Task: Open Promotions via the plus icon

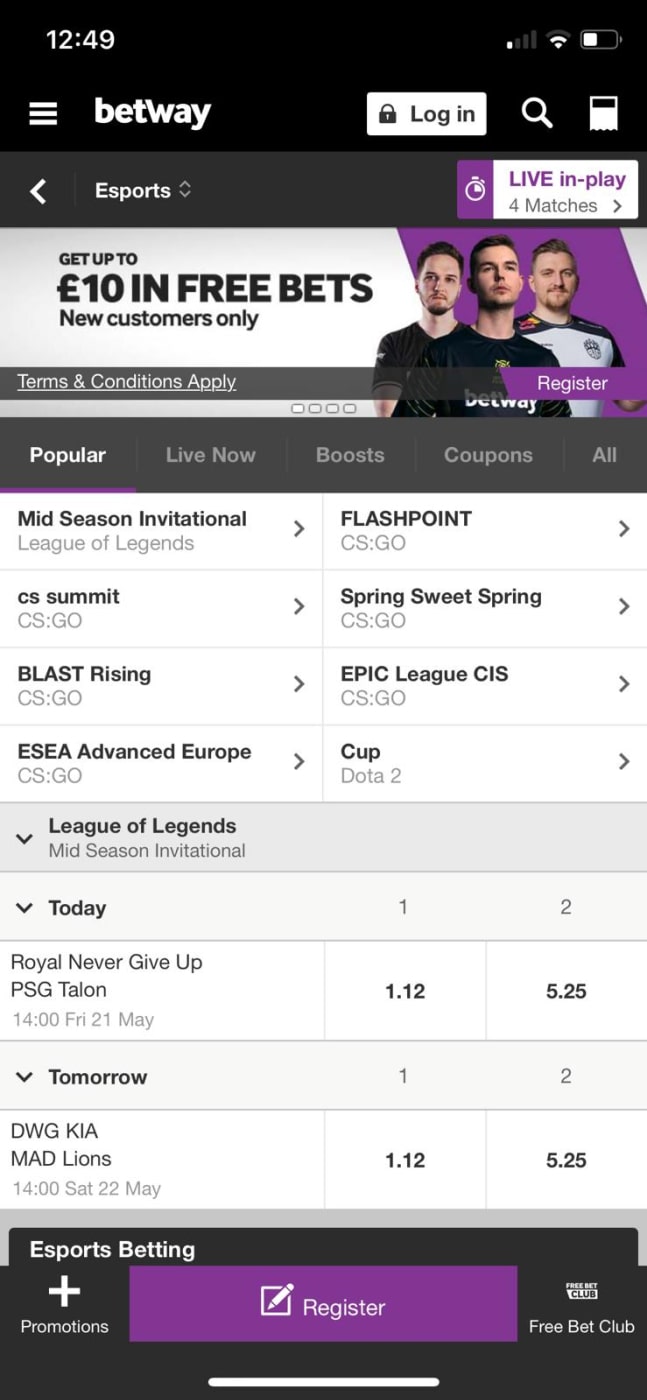Action: 63,1299
